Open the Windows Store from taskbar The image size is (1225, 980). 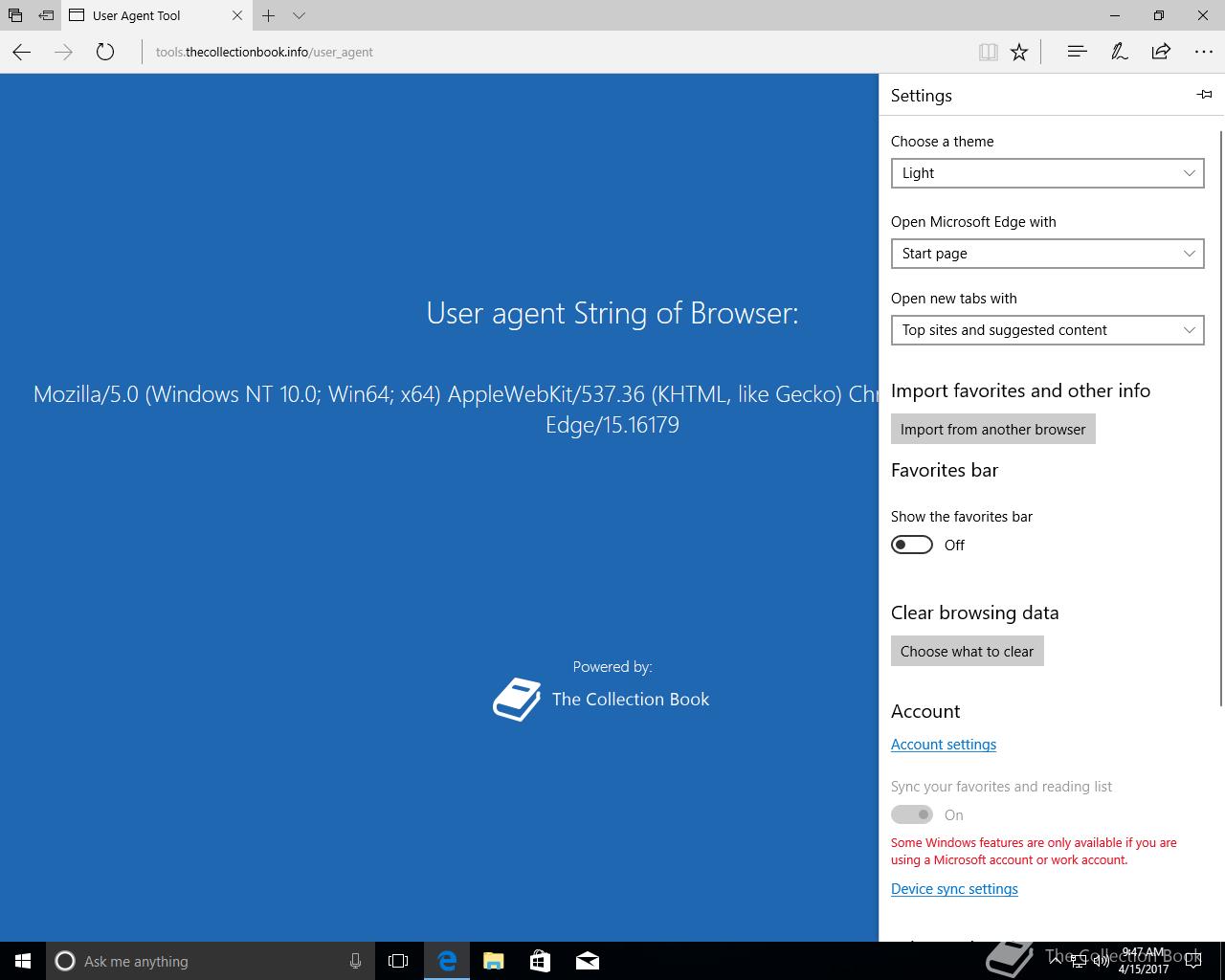click(x=541, y=961)
